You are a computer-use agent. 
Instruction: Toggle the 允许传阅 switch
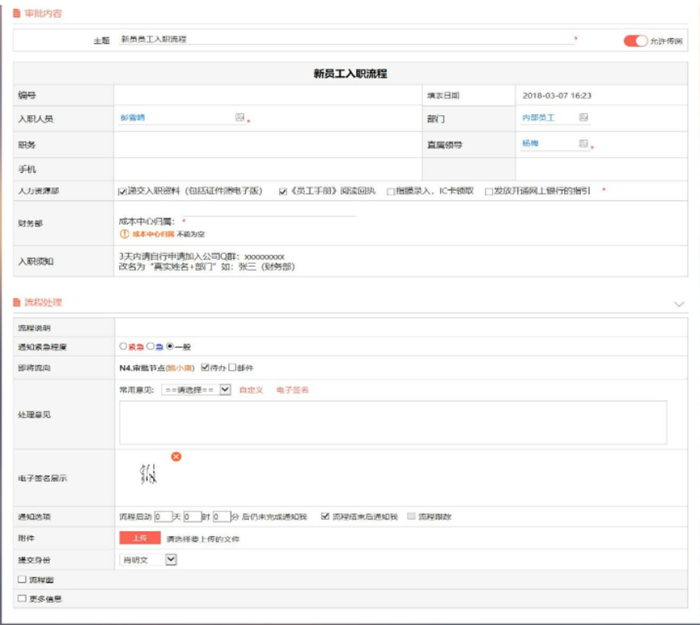click(635, 41)
